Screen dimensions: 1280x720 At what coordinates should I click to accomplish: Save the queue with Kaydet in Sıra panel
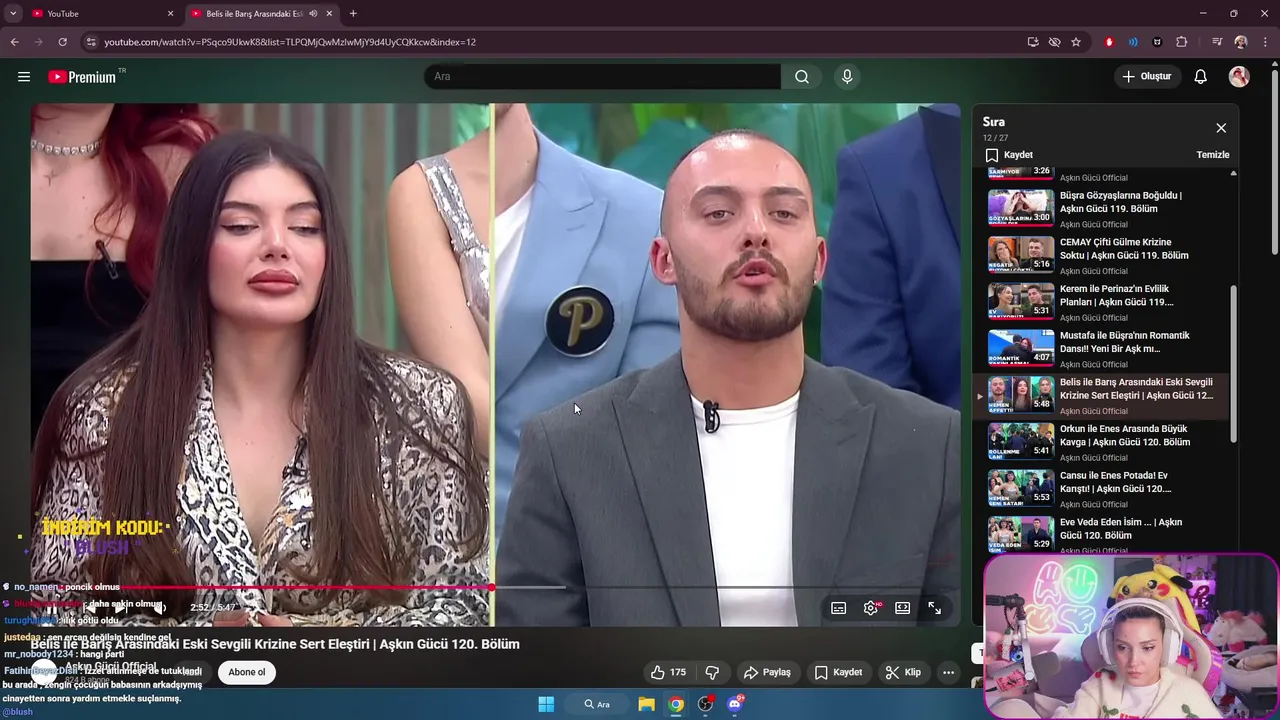click(x=1009, y=155)
